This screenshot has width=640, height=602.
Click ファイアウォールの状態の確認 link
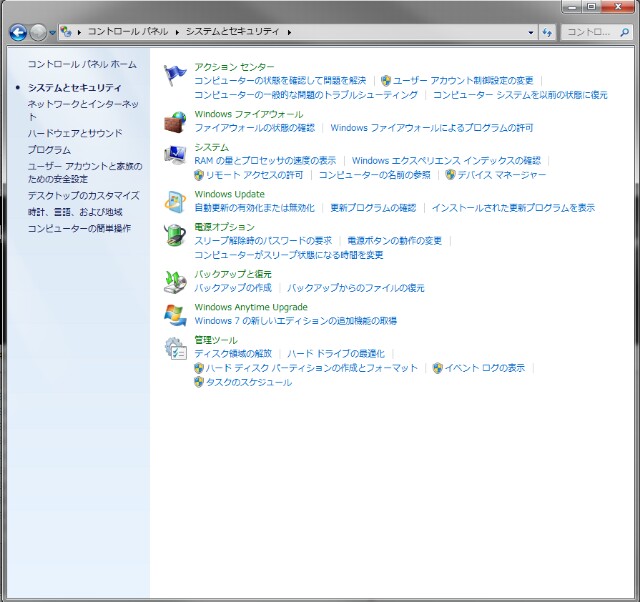(255, 128)
